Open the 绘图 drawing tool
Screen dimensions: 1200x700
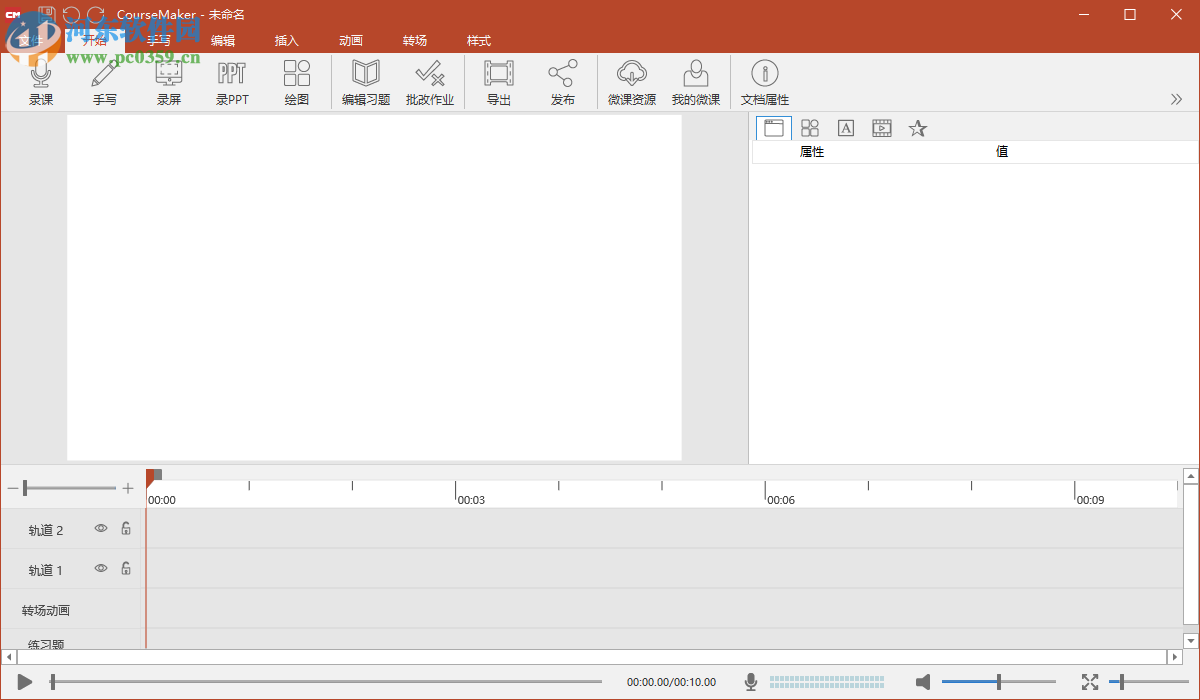(296, 80)
